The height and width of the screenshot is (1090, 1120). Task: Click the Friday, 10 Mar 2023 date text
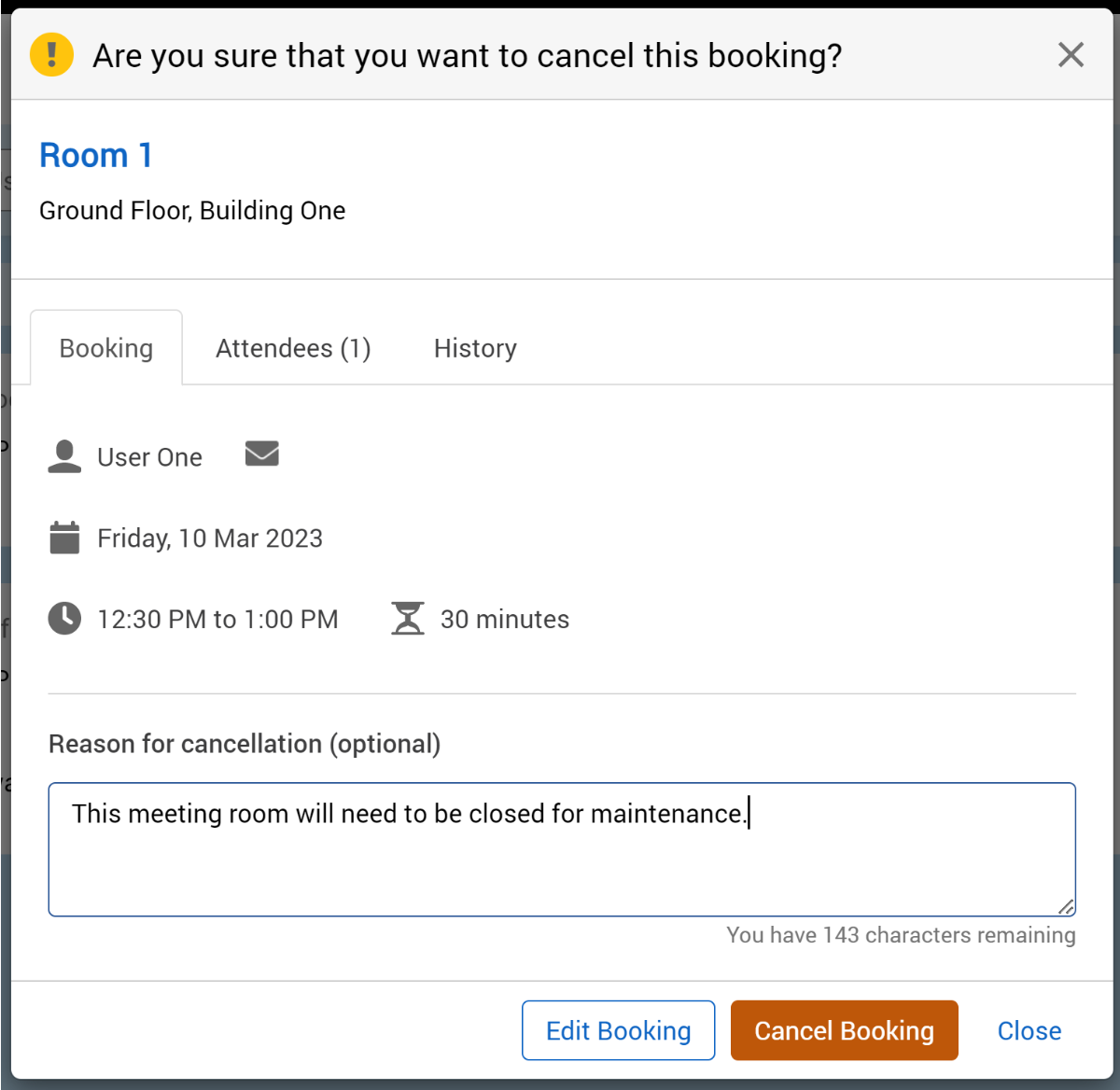[210, 538]
